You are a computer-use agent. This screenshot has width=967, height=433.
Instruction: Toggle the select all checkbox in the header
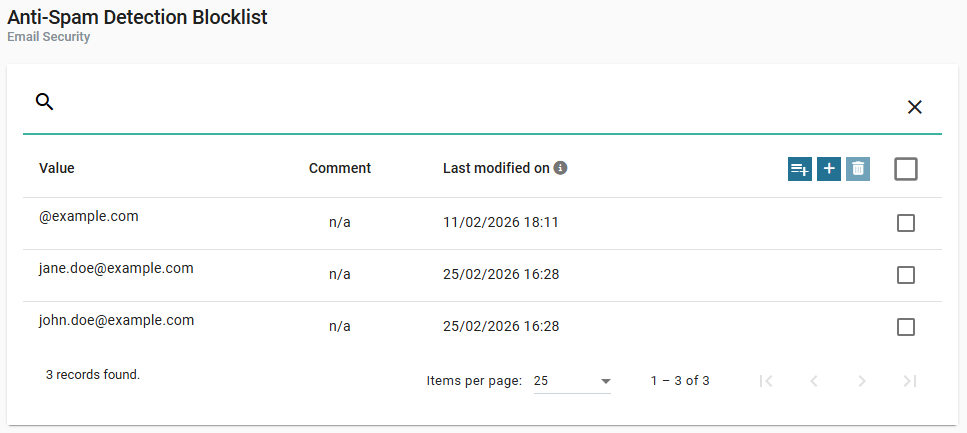coord(906,169)
